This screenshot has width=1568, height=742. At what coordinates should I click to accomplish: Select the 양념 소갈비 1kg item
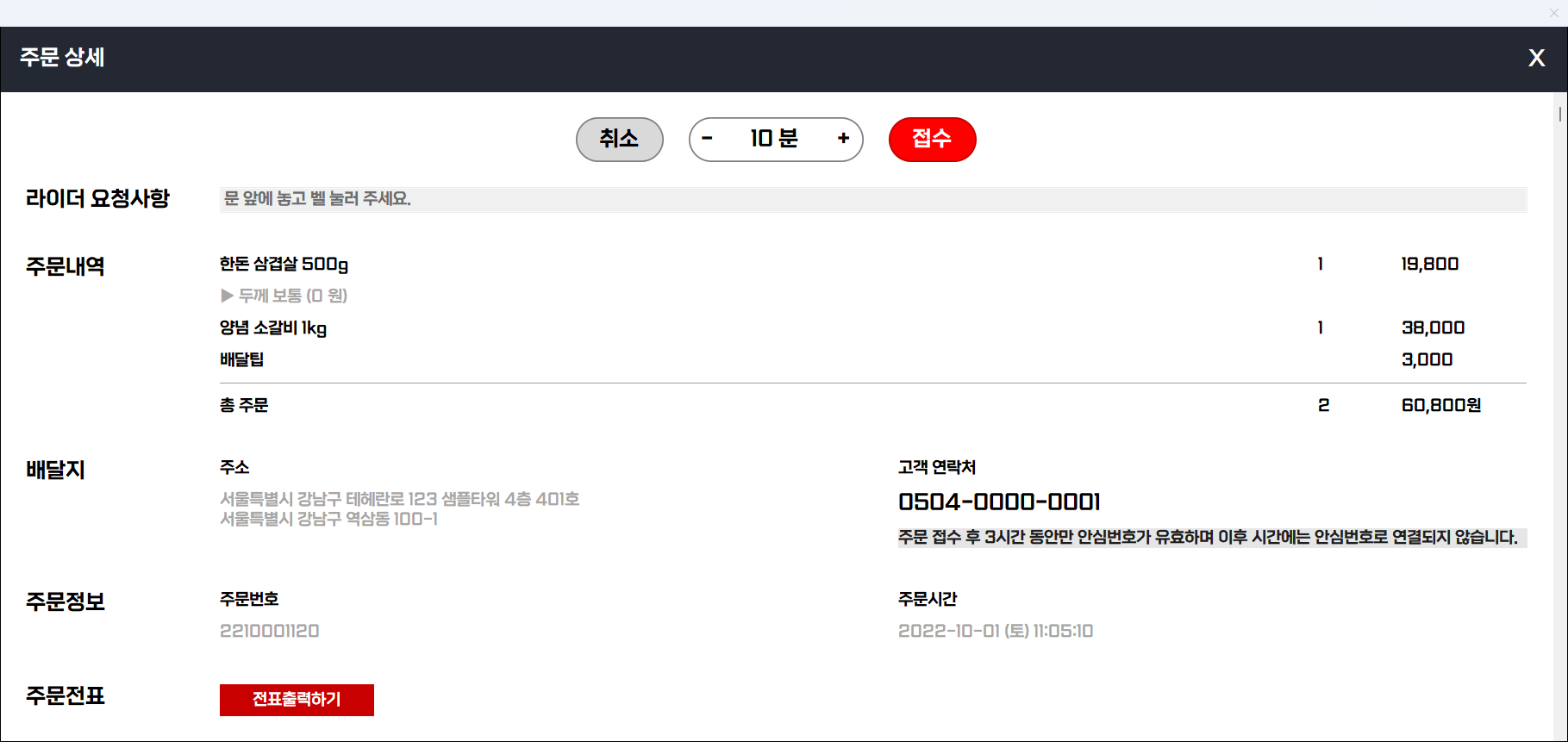[x=273, y=327]
